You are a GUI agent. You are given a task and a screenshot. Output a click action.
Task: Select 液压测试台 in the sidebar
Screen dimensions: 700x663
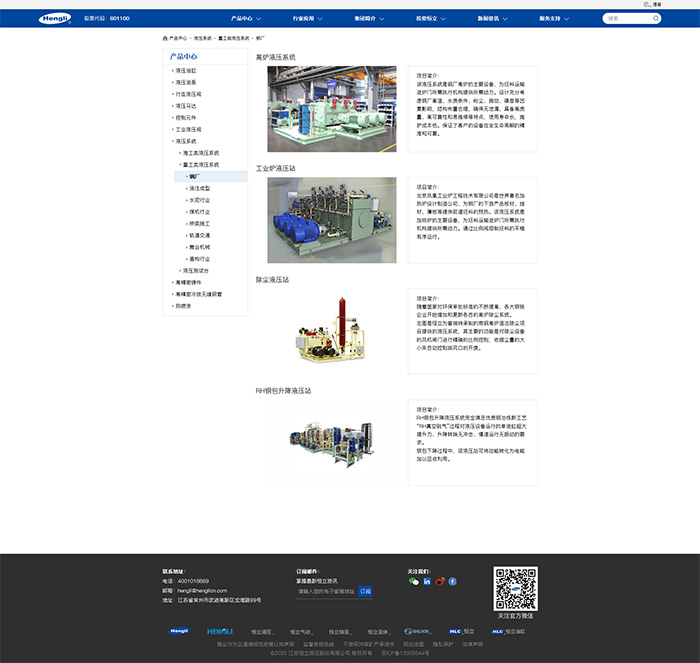click(194, 271)
